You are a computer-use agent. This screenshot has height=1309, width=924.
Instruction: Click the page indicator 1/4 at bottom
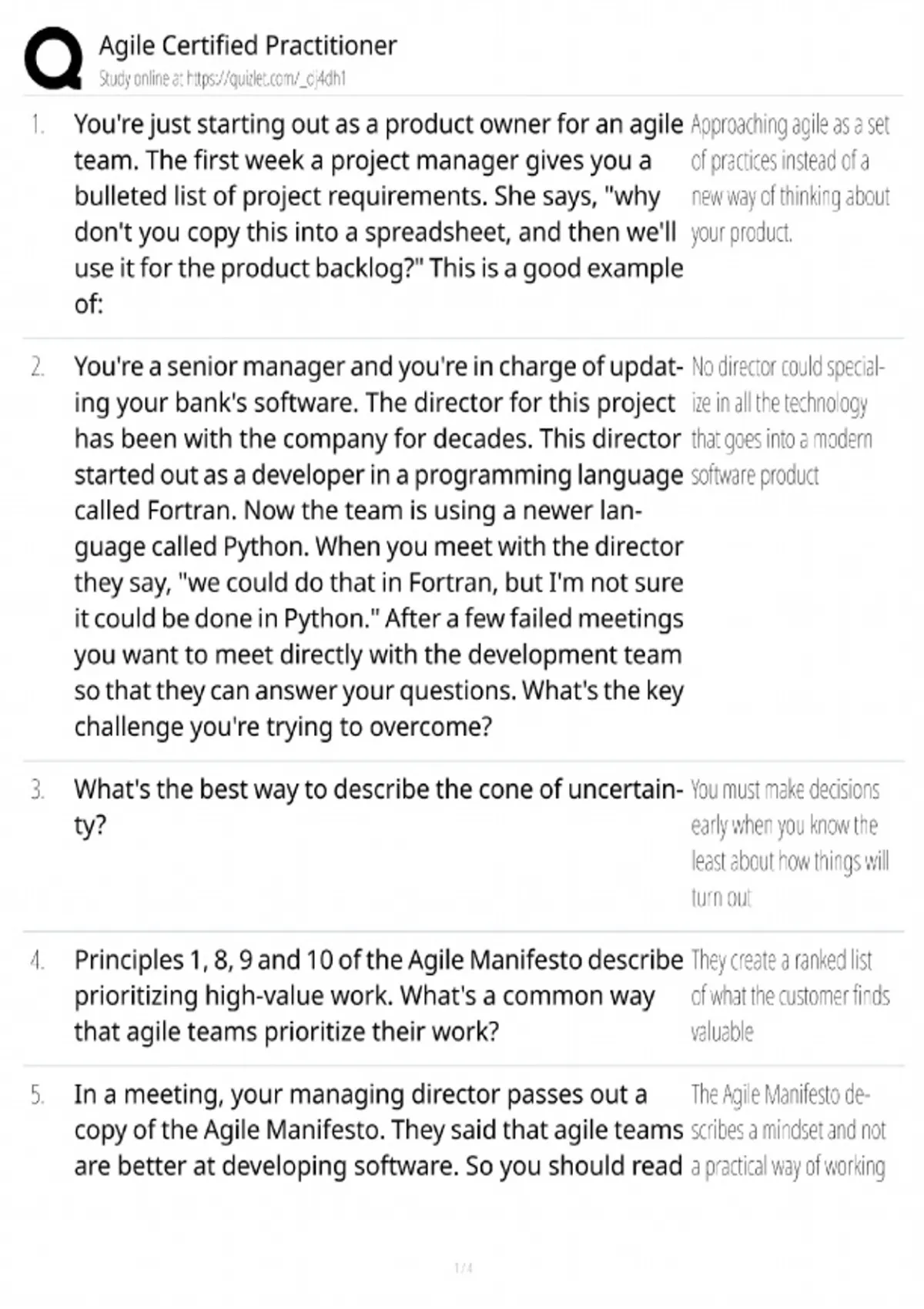(x=463, y=1267)
